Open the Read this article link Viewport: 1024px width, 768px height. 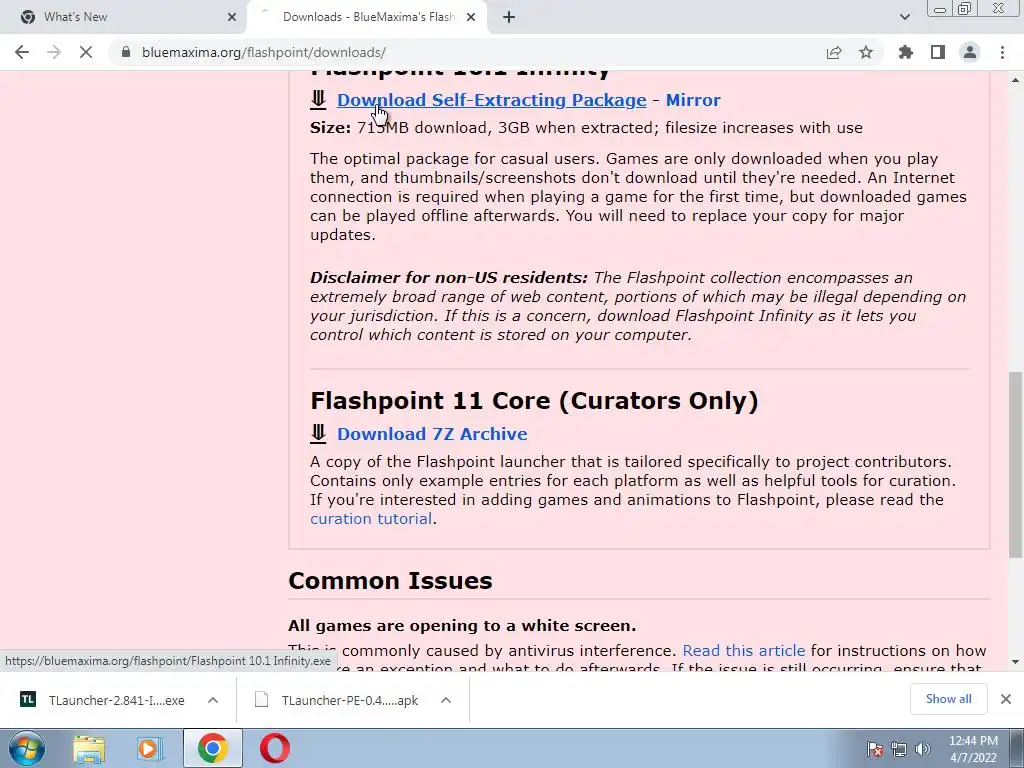pyautogui.click(x=743, y=650)
